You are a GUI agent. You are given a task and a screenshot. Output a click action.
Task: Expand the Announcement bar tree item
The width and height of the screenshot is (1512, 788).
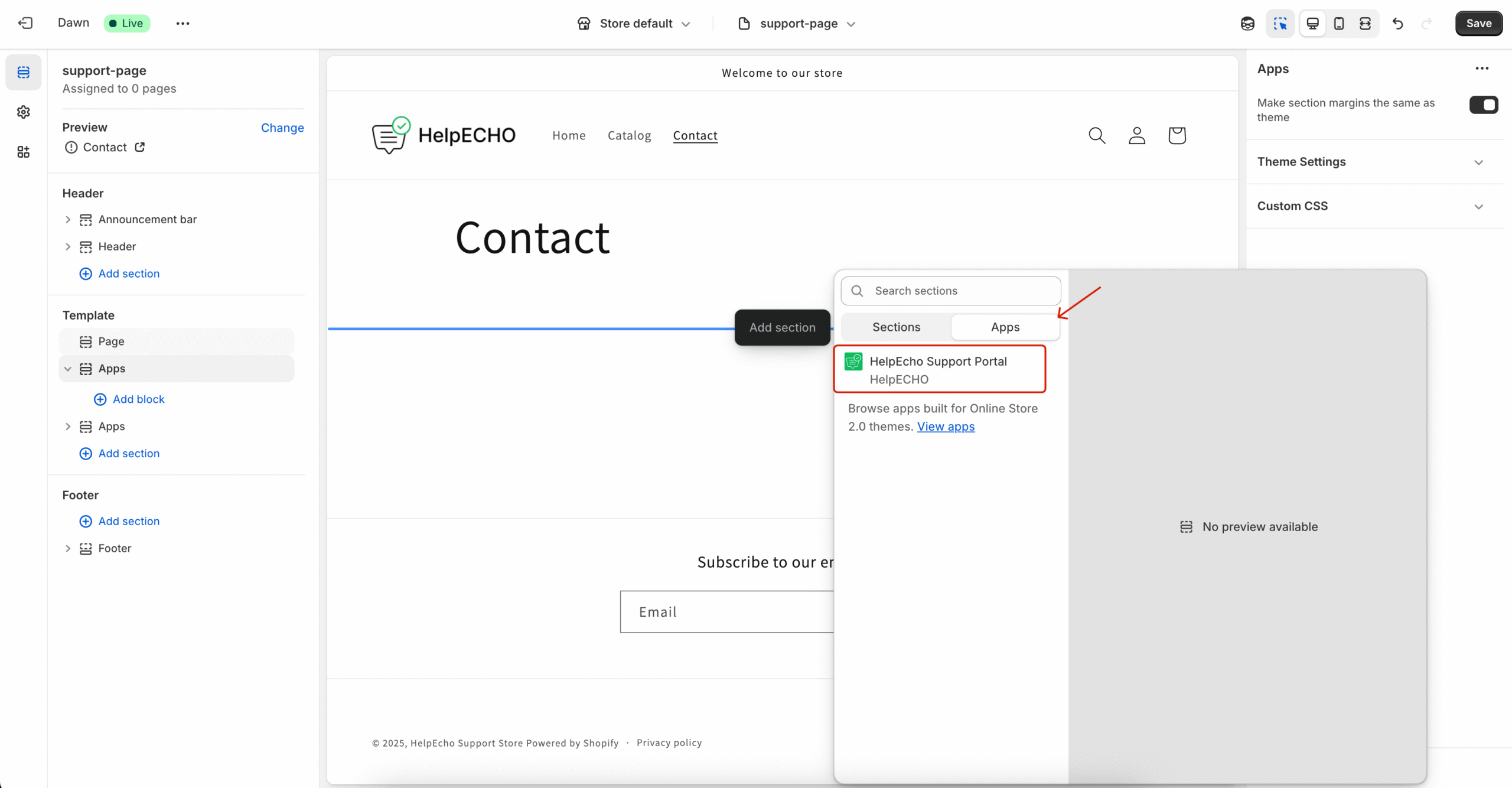click(x=68, y=220)
